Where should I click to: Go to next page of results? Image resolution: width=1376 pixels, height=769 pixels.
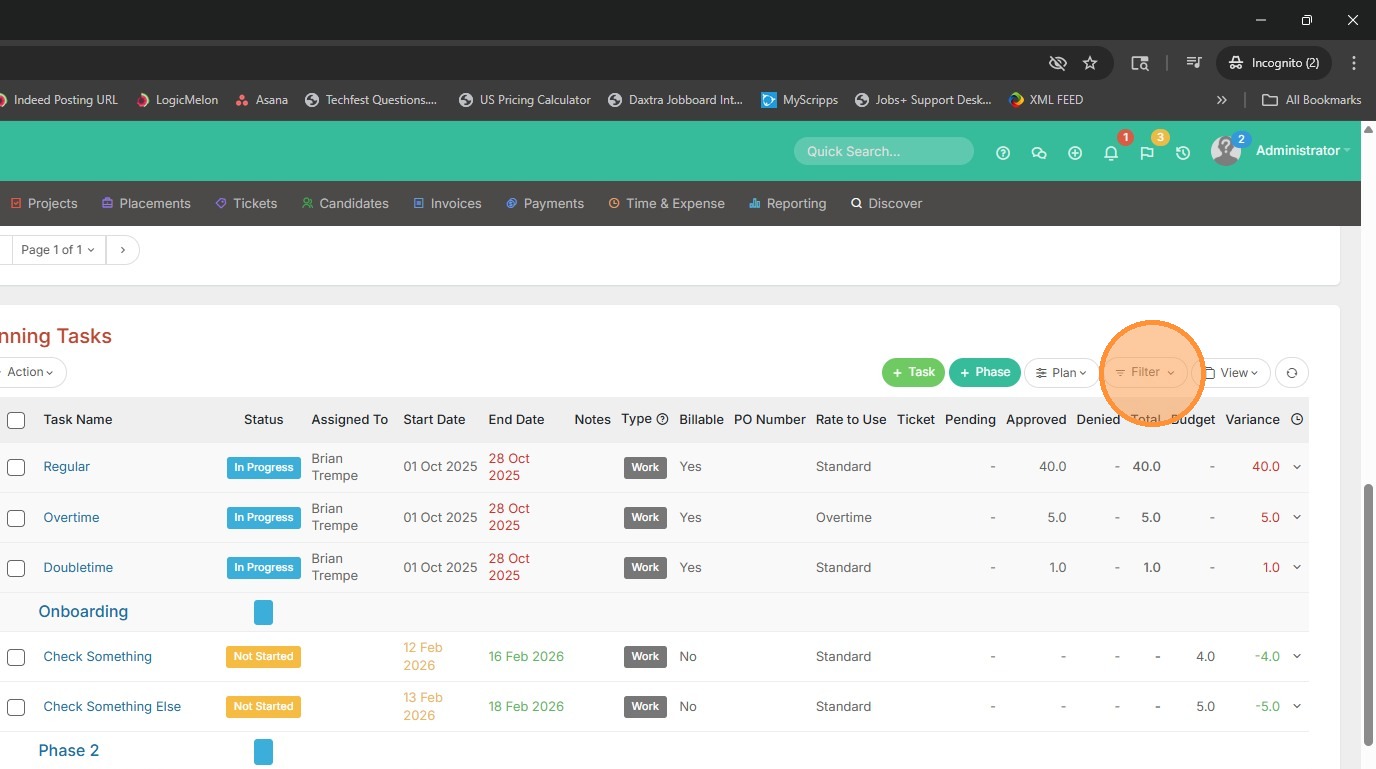pyautogui.click(x=123, y=250)
